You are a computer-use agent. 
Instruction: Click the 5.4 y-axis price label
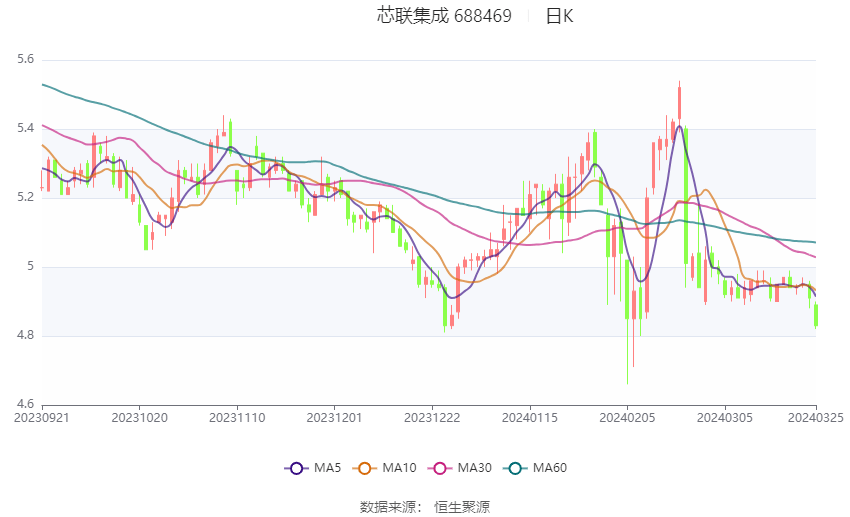pyautogui.click(x=25, y=128)
